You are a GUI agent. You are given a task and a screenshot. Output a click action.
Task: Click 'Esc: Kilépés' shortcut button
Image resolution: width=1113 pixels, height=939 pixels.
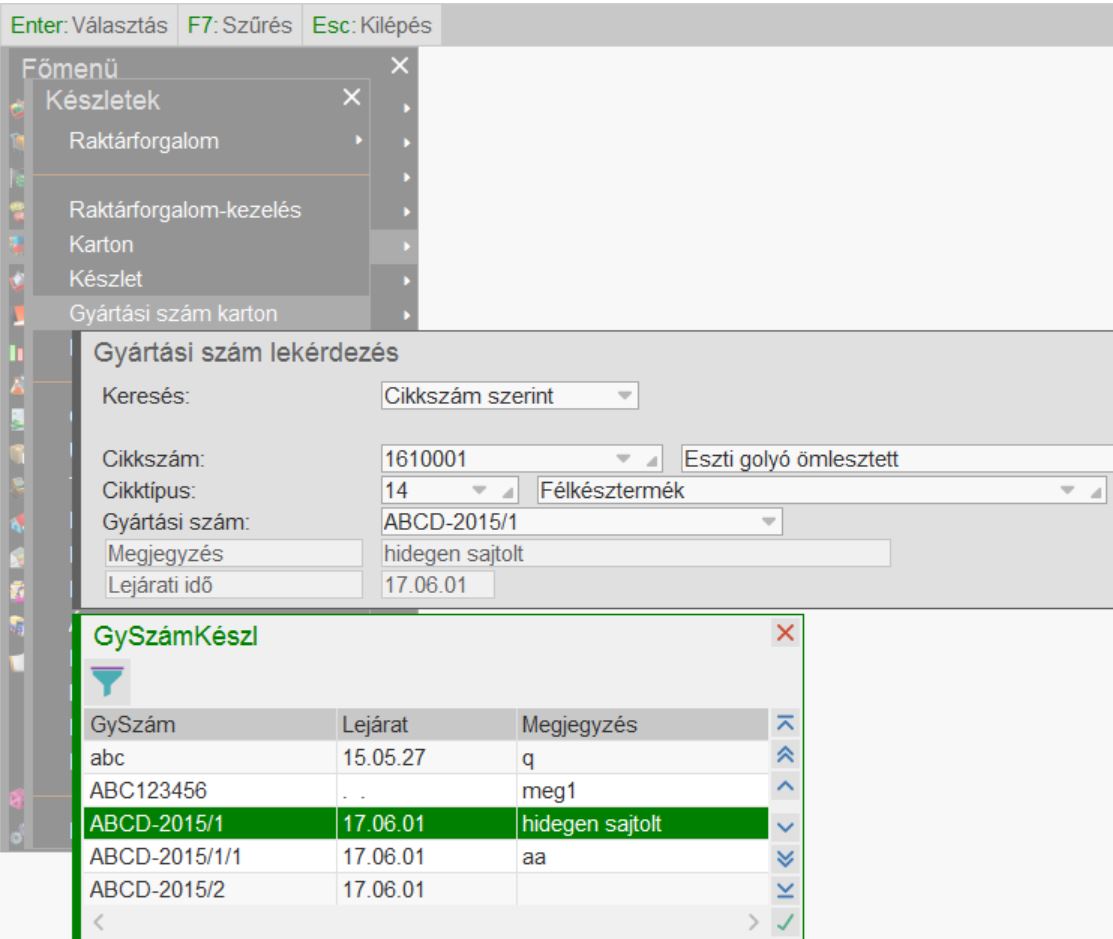[x=372, y=25]
